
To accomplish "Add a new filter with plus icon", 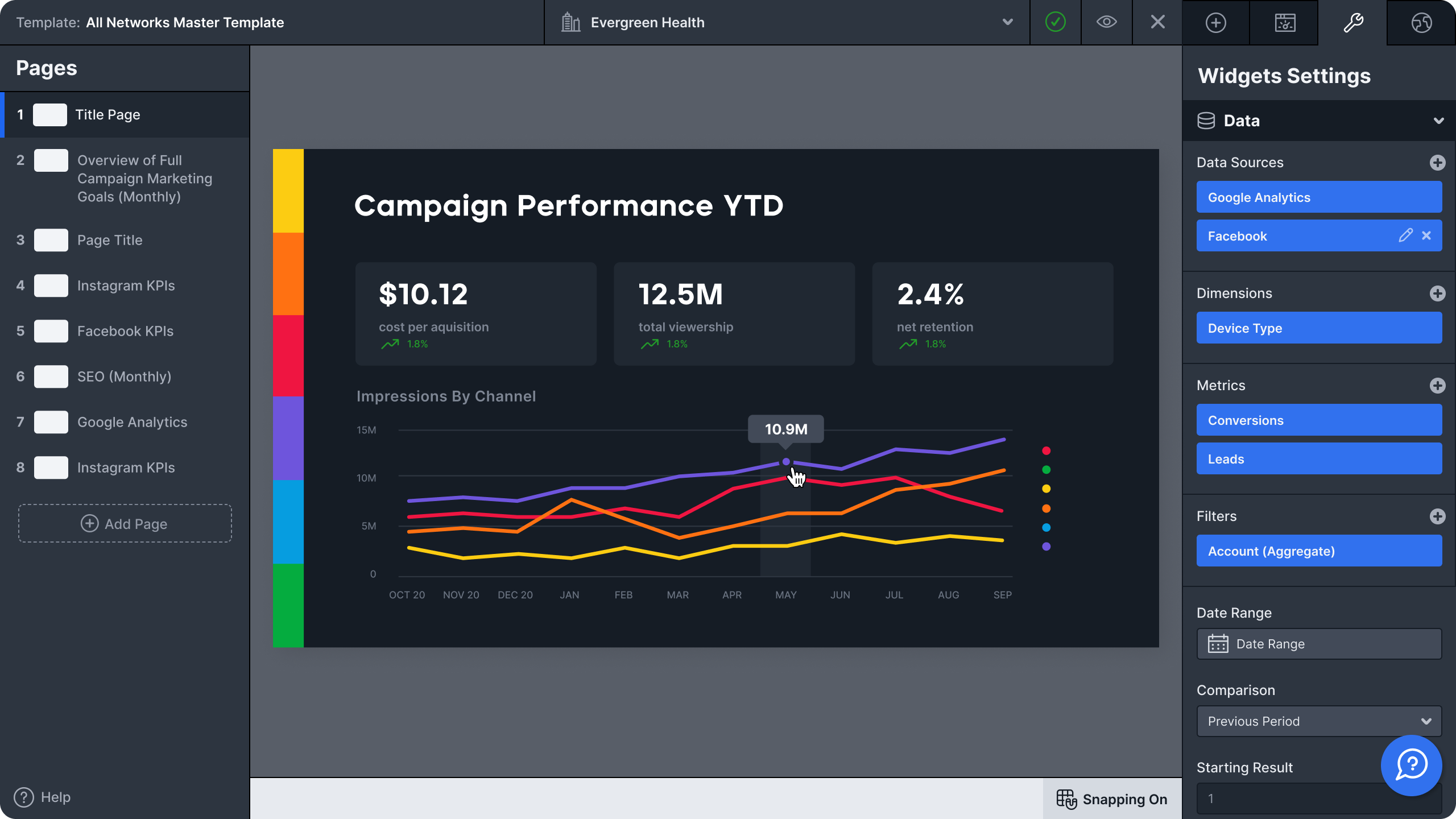I will point(1437,516).
